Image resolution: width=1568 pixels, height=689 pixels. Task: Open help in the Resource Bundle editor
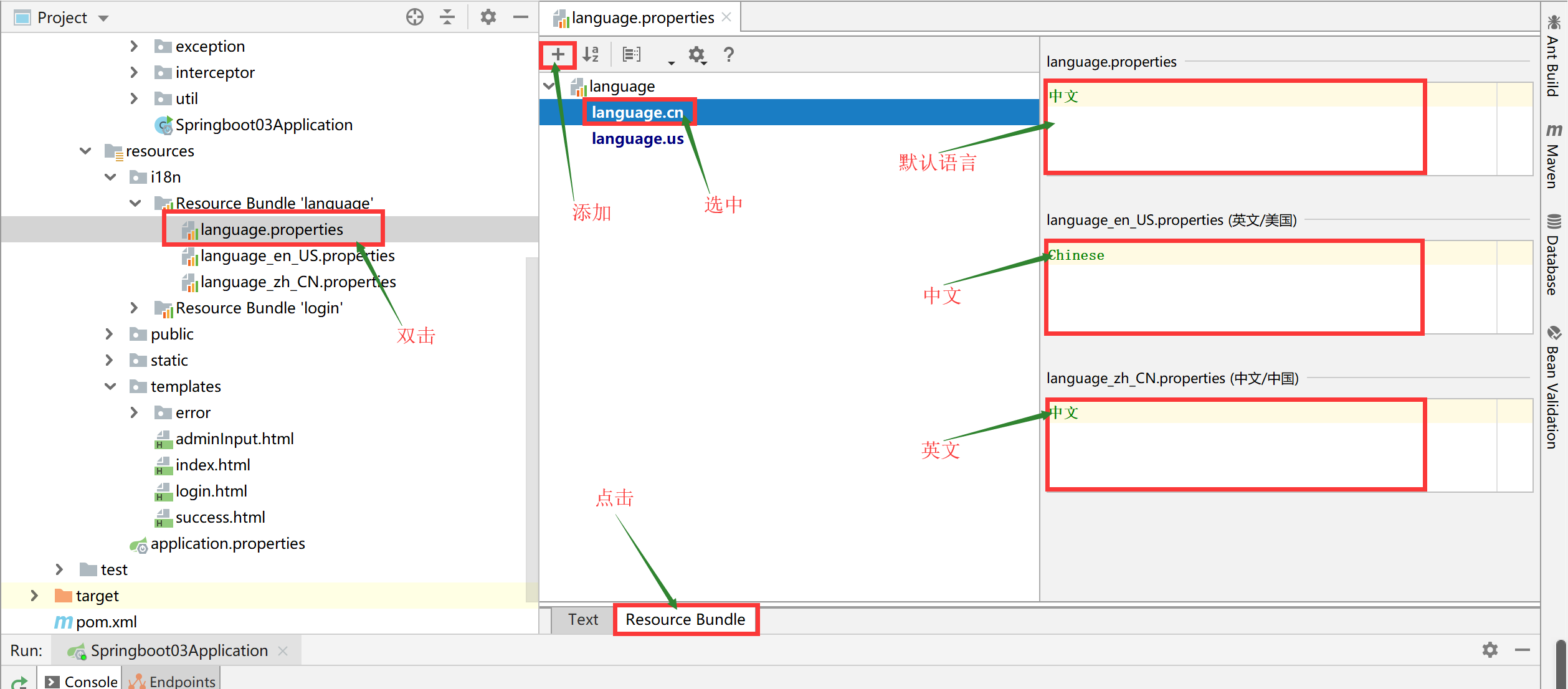pos(728,55)
